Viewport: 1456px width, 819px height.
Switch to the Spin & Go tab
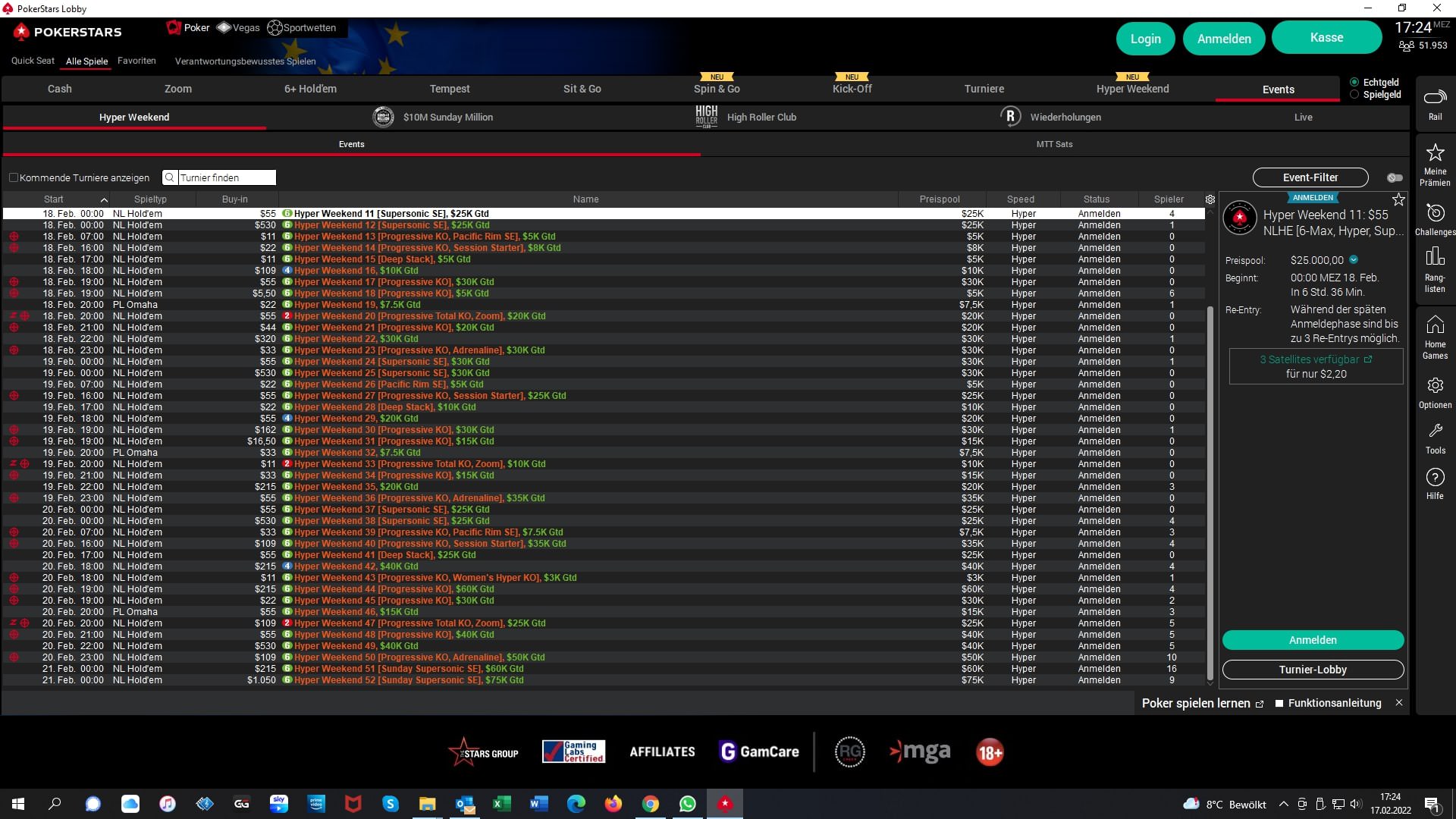click(x=716, y=89)
